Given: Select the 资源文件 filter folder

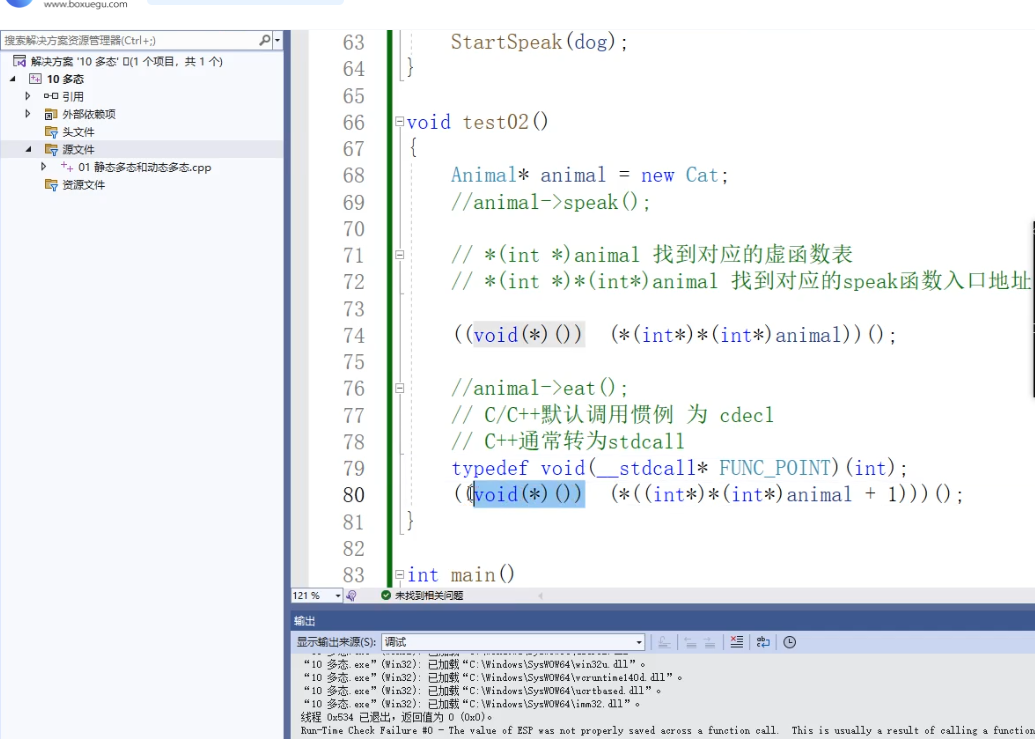Looking at the screenshot, I should coord(83,185).
